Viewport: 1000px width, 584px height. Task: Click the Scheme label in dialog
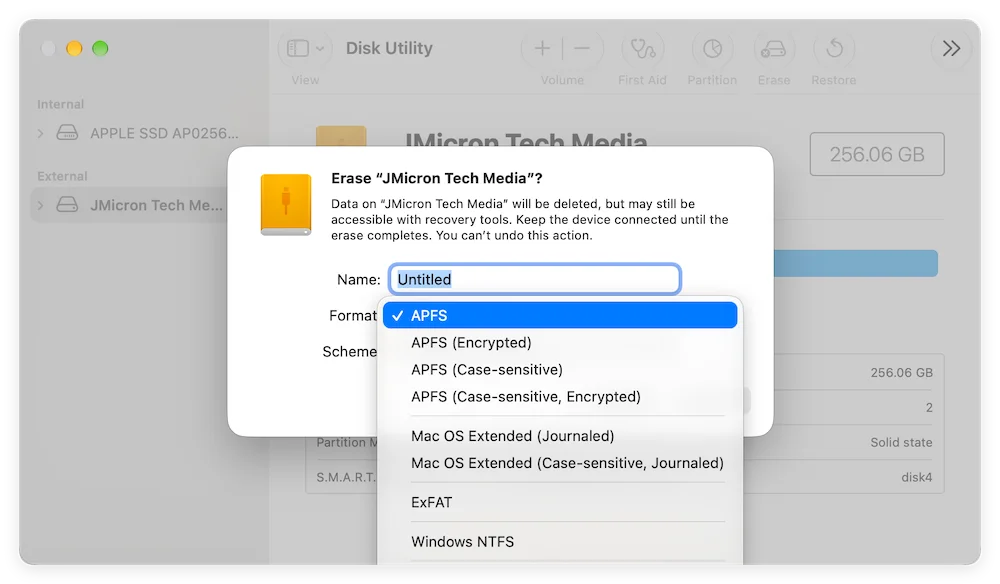coord(349,352)
